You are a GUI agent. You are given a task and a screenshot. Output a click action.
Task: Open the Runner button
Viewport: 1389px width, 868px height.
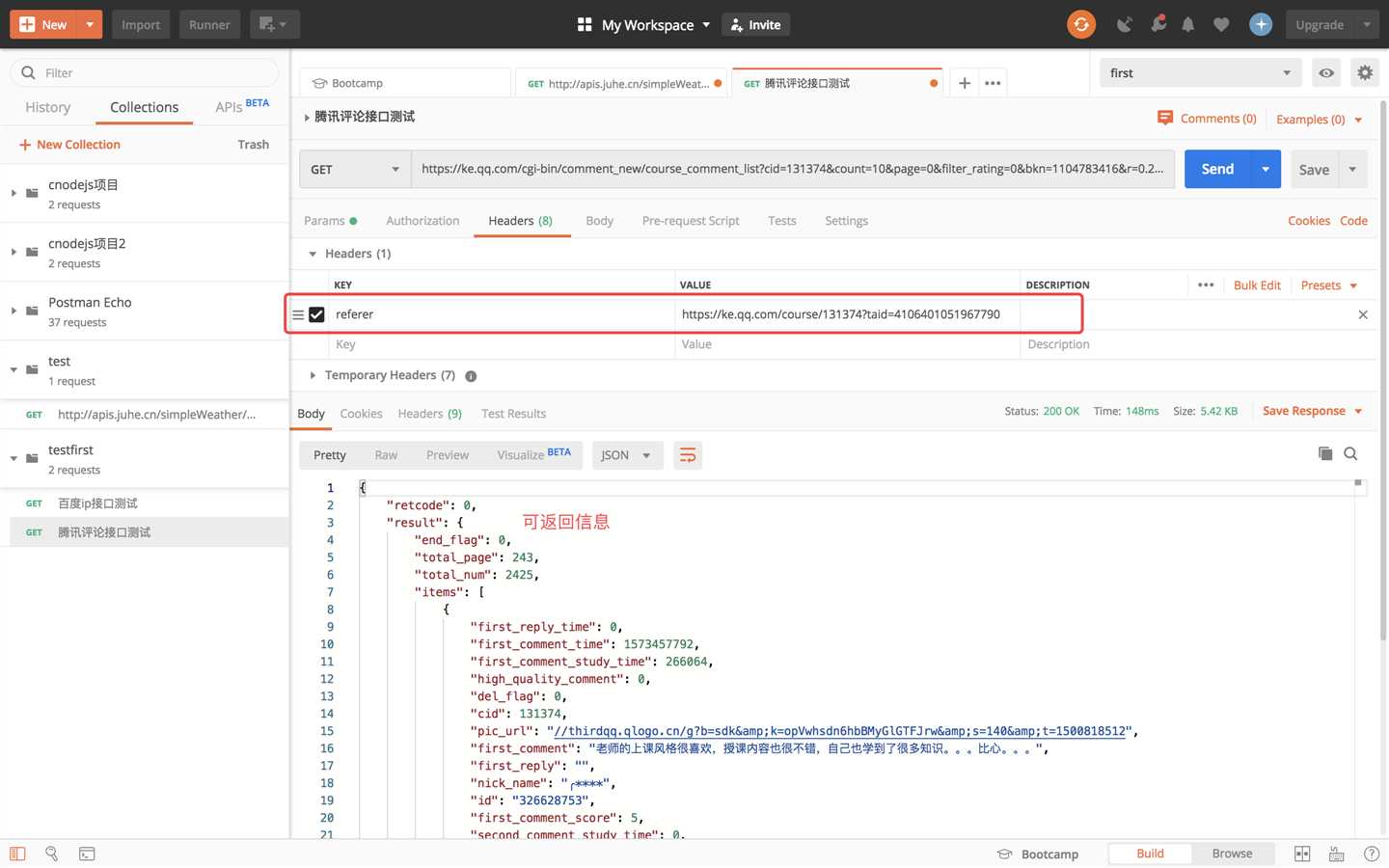coord(209,24)
